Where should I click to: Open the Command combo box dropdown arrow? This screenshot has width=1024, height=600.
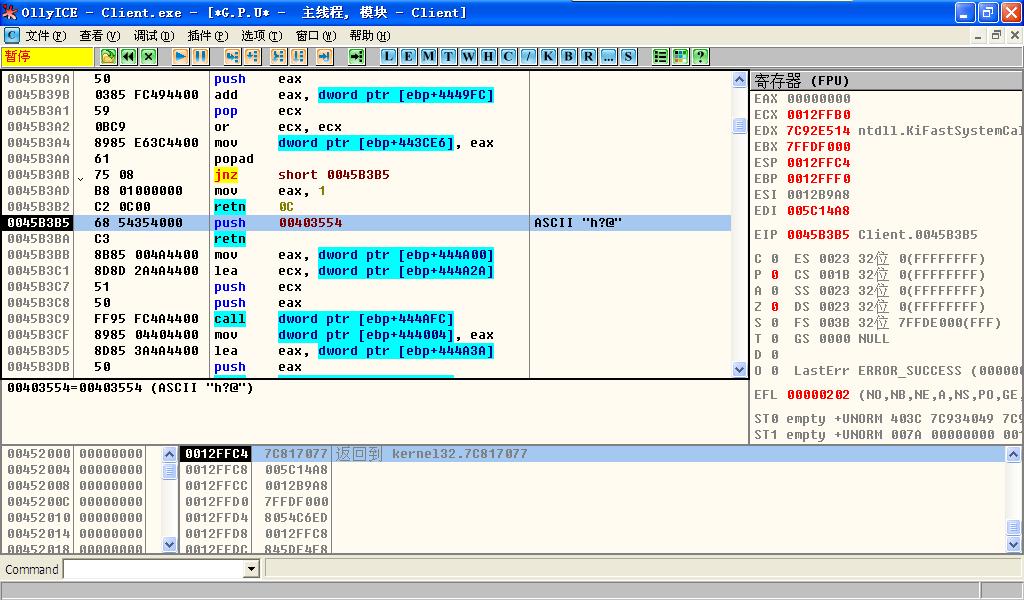[251, 569]
